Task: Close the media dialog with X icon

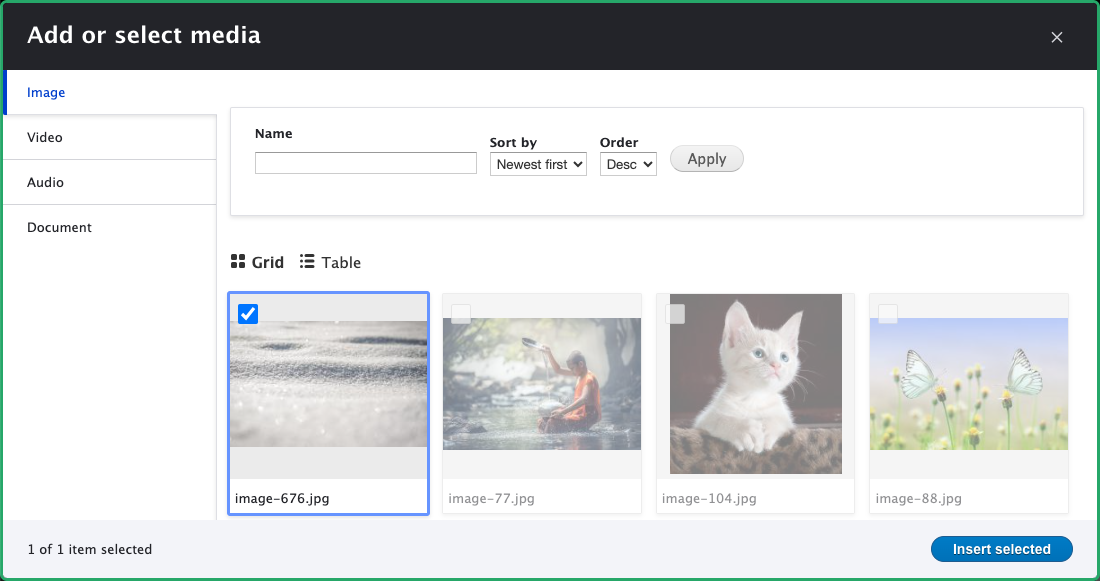Action: click(1056, 38)
